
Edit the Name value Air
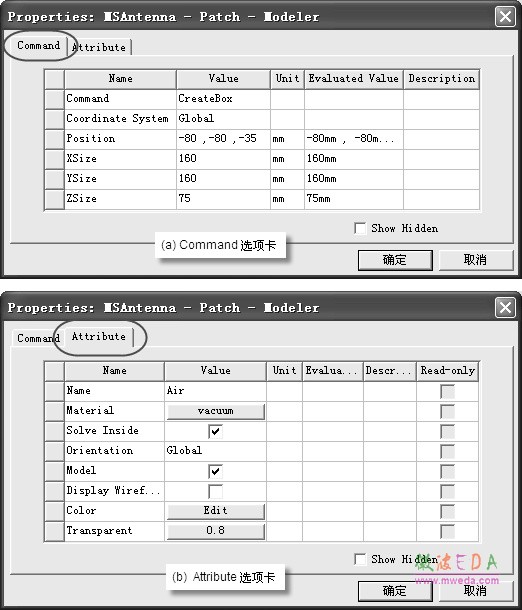(215, 391)
